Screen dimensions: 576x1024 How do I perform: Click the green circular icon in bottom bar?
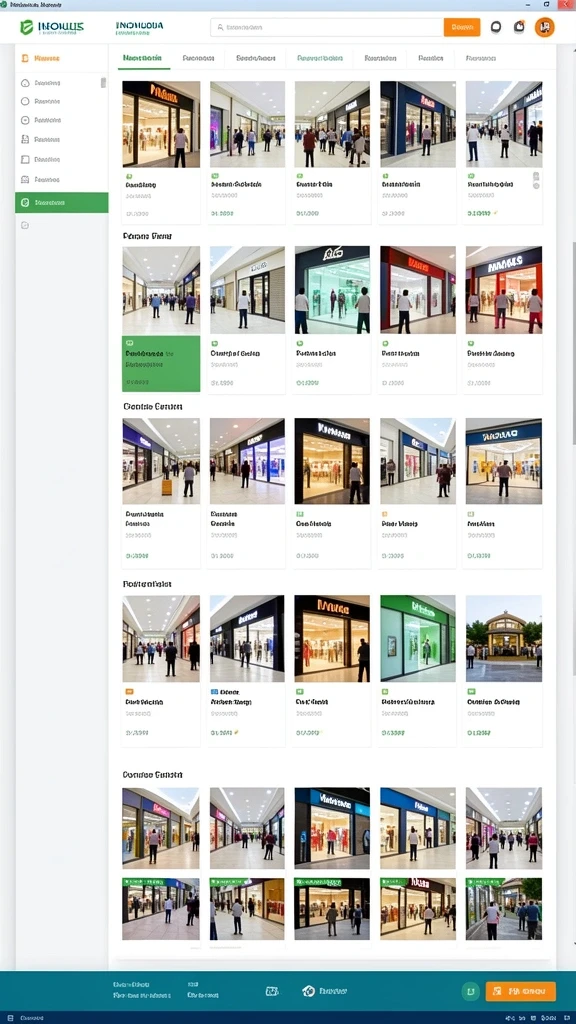(470, 991)
